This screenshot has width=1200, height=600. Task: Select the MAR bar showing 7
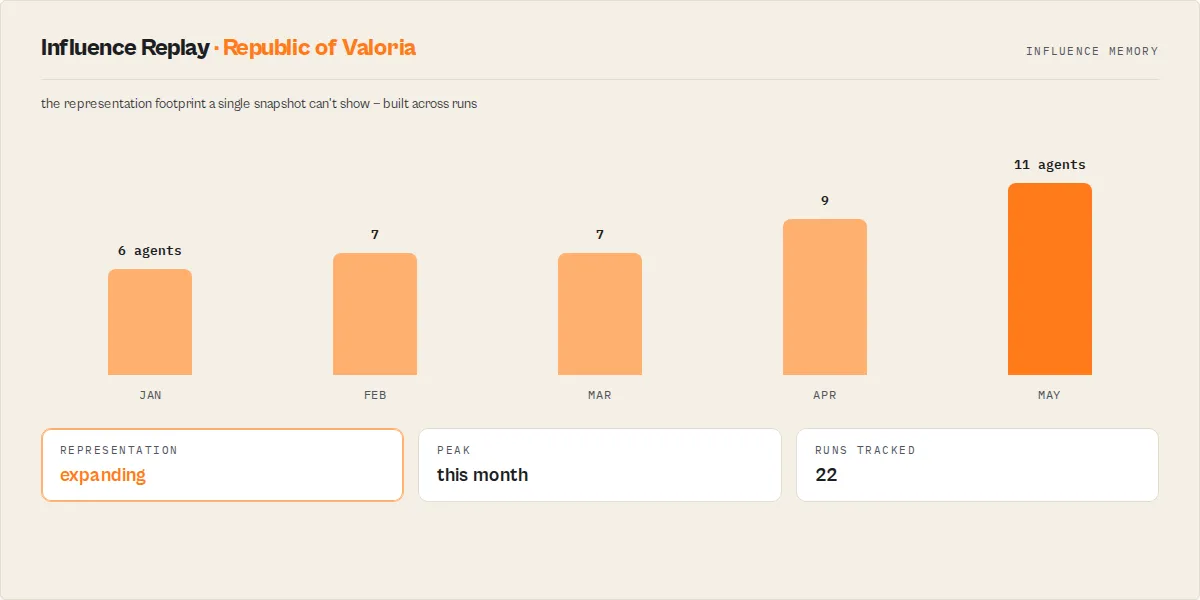(x=600, y=314)
